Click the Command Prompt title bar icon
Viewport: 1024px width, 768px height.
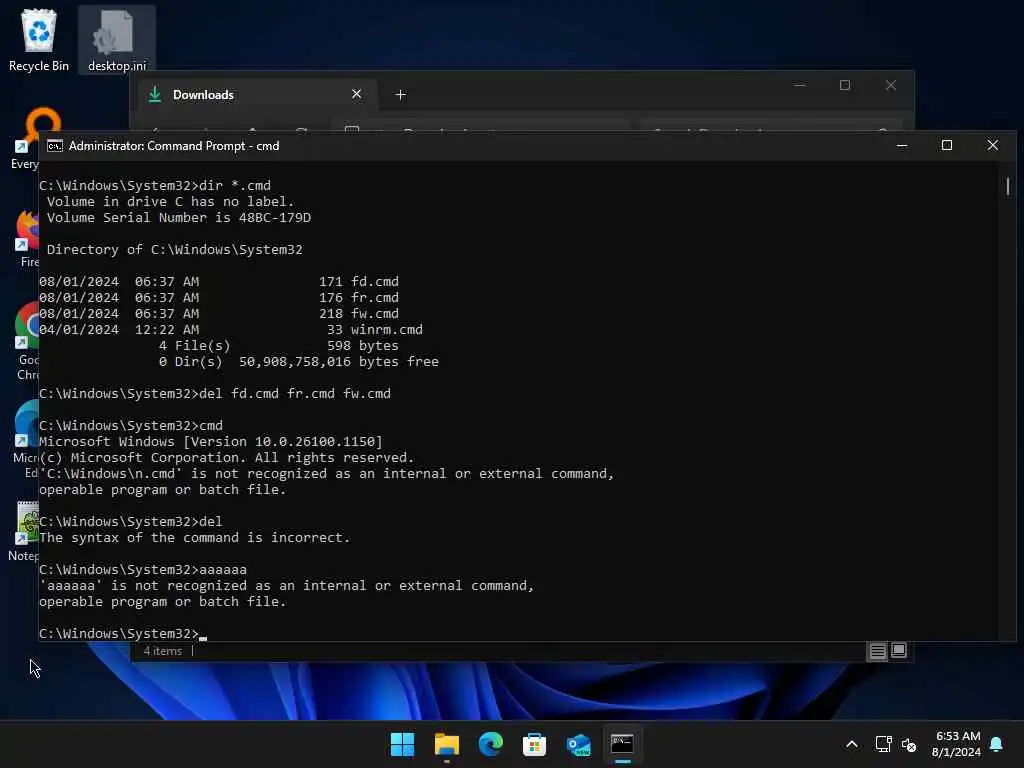[55, 146]
